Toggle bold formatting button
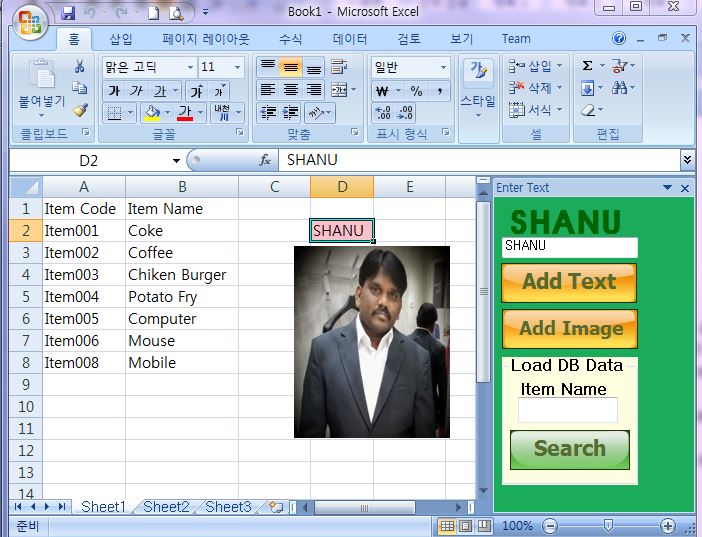Image resolution: width=702 pixels, height=537 pixels. tap(114, 91)
